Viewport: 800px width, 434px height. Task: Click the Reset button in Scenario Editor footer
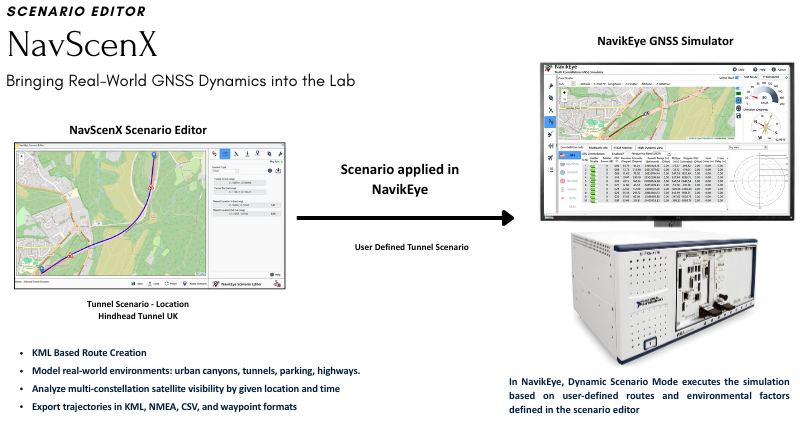pos(171,284)
